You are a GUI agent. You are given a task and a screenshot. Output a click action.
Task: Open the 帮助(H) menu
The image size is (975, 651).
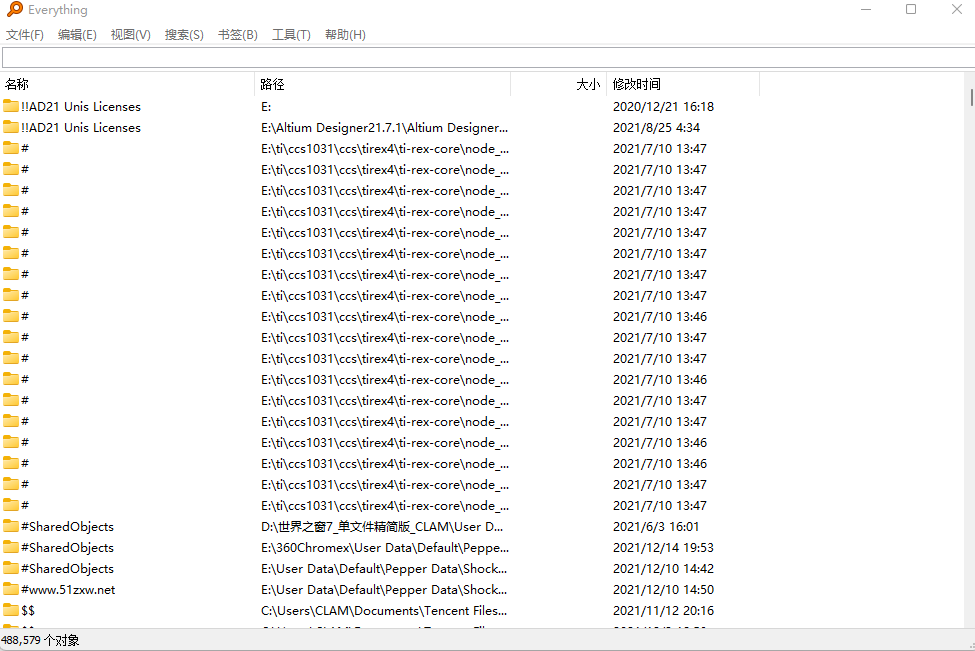click(x=345, y=35)
